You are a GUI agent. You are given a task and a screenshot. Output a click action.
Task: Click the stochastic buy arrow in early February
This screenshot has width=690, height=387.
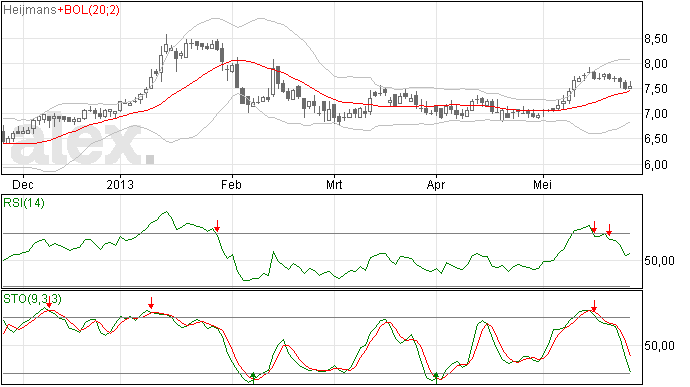[x=253, y=377]
